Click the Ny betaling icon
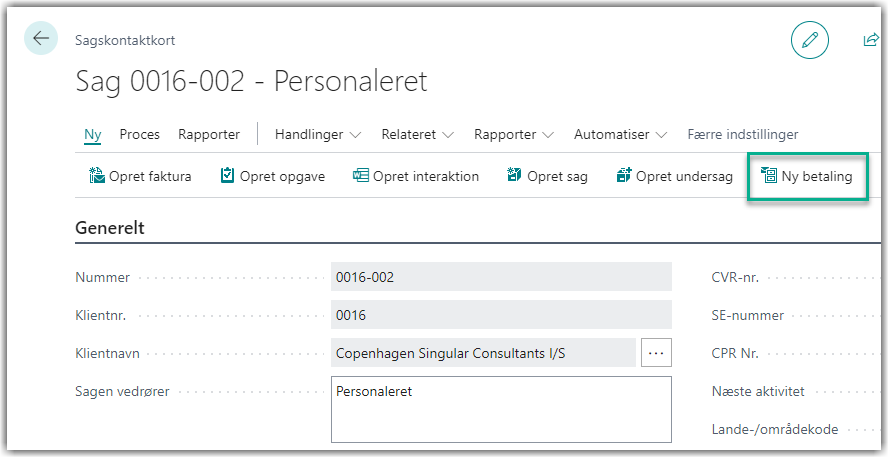Viewport: 889px width, 458px height. [x=769, y=176]
